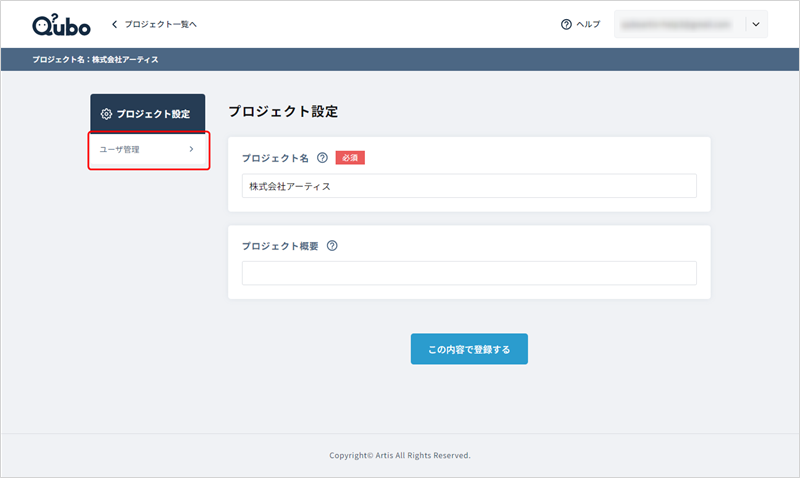Open the ヘルプ text link

(589, 24)
